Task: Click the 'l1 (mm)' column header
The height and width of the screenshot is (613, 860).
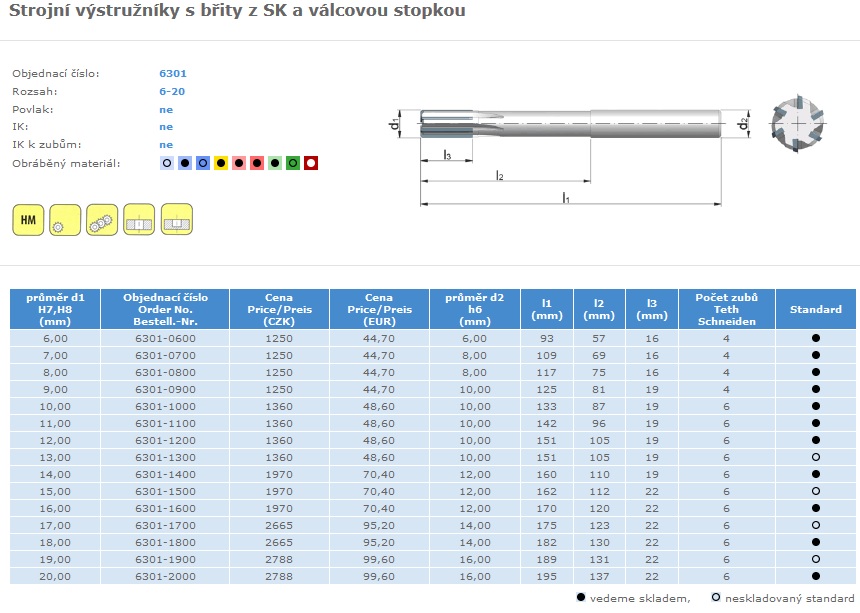Action: pos(547,309)
